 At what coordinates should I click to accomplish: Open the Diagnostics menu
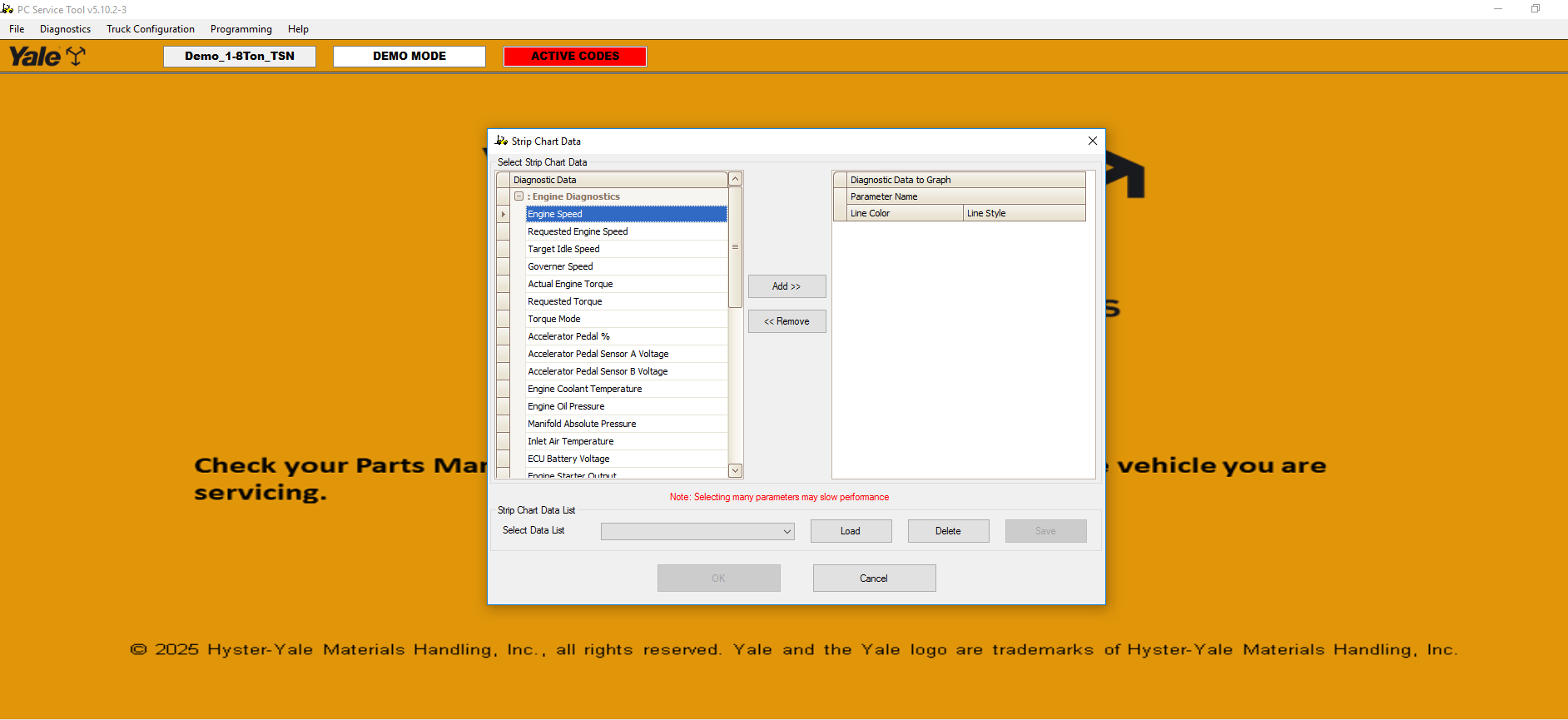66,29
